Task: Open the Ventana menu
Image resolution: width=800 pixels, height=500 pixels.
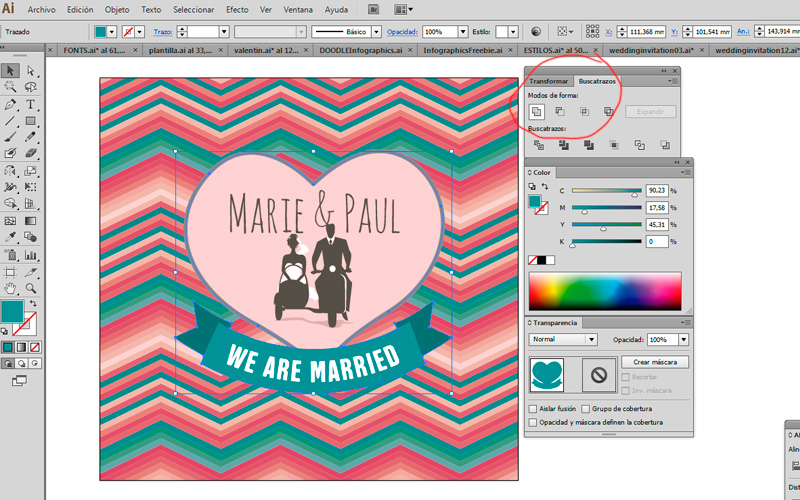Action: click(x=298, y=9)
